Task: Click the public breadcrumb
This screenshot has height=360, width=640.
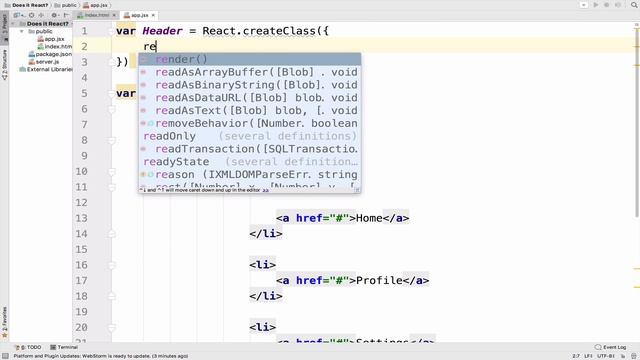Action: click(x=65, y=5)
